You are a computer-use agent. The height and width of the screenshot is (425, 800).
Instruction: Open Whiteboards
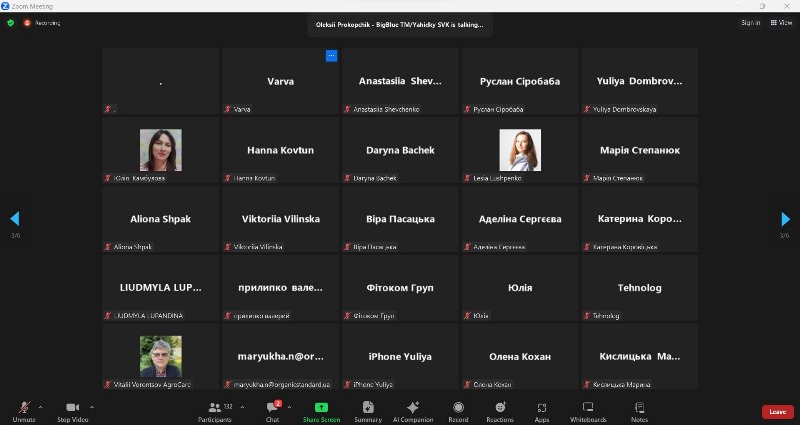(588, 410)
